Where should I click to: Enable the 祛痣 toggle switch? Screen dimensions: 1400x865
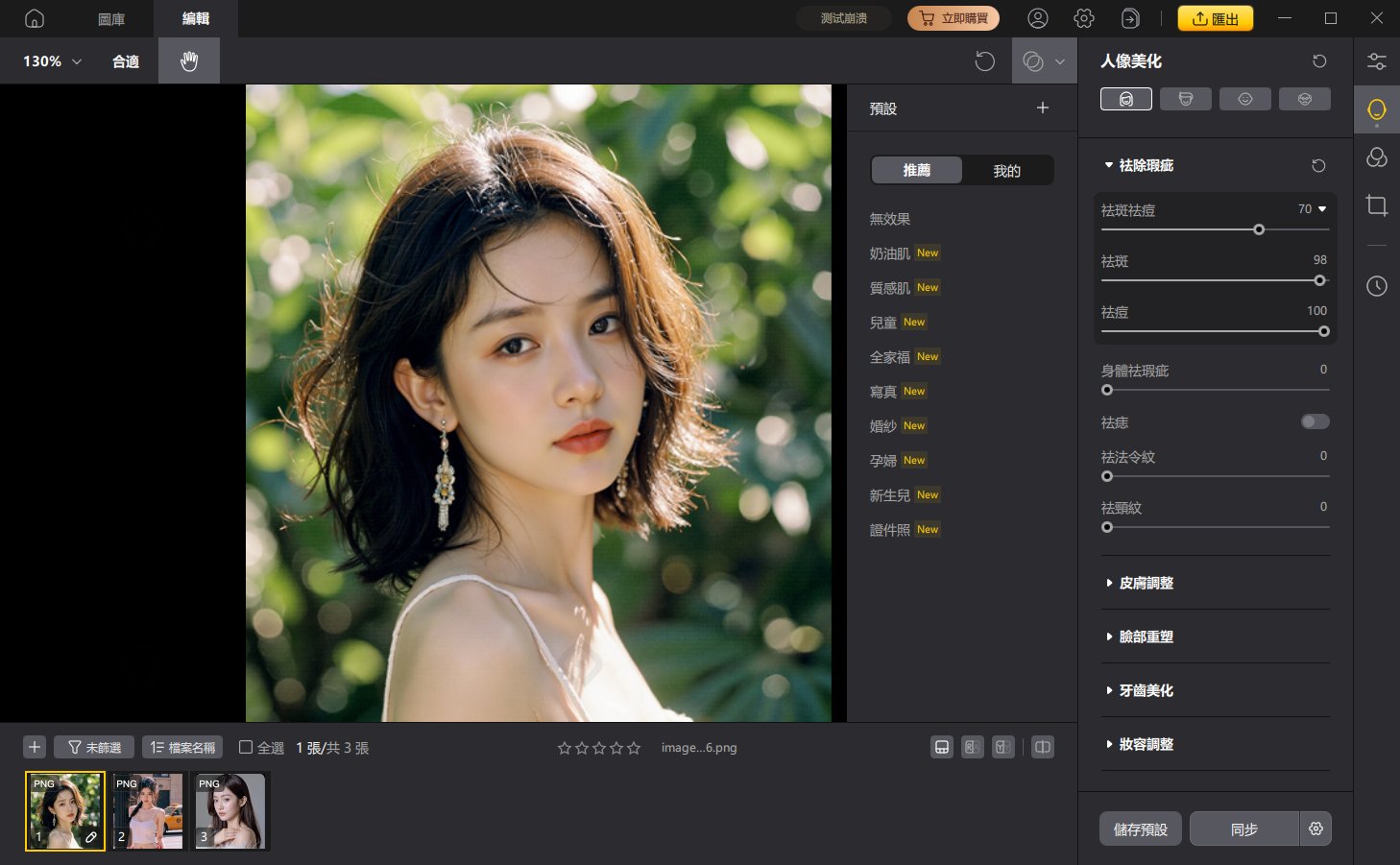click(x=1315, y=421)
